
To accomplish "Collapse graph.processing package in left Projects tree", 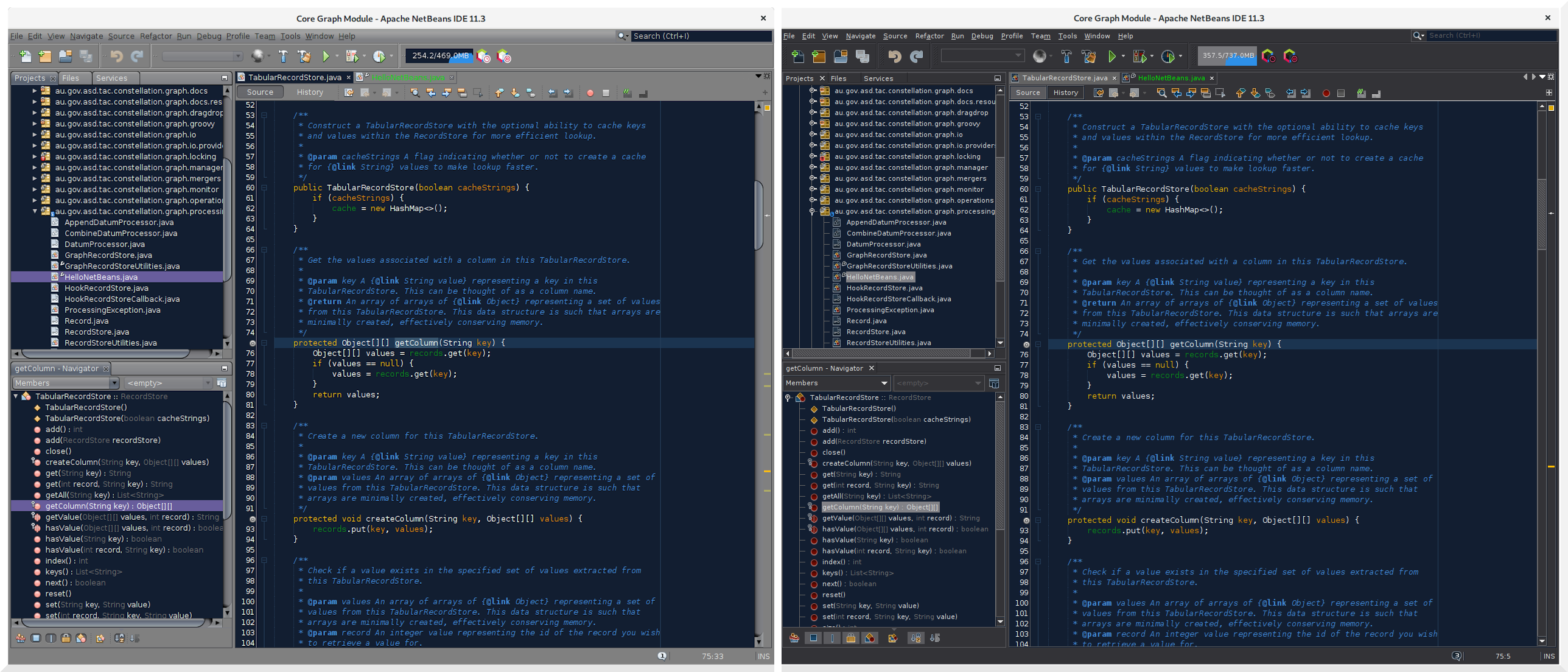I will (35, 211).
